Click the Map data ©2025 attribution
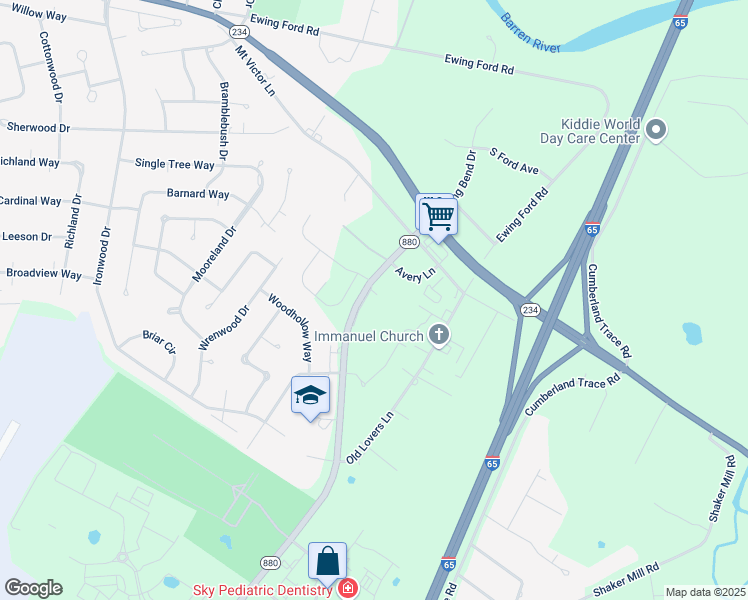Screen dimensions: 748x600 pyautogui.click(x=706, y=592)
